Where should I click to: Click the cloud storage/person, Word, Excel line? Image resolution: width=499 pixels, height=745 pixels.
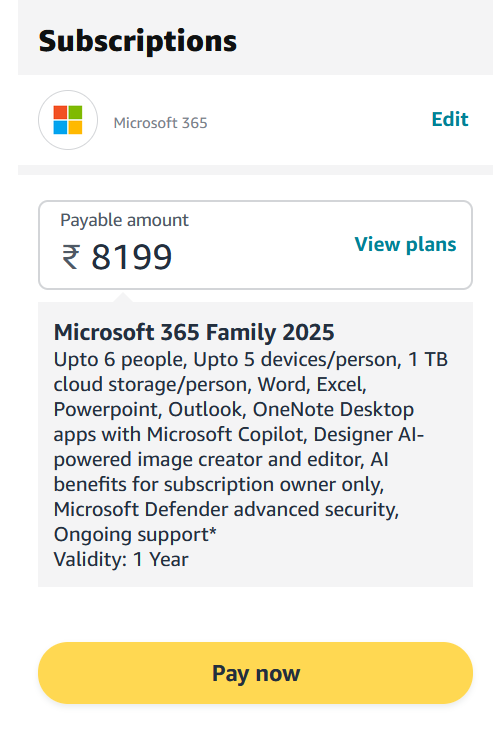click(x=210, y=384)
